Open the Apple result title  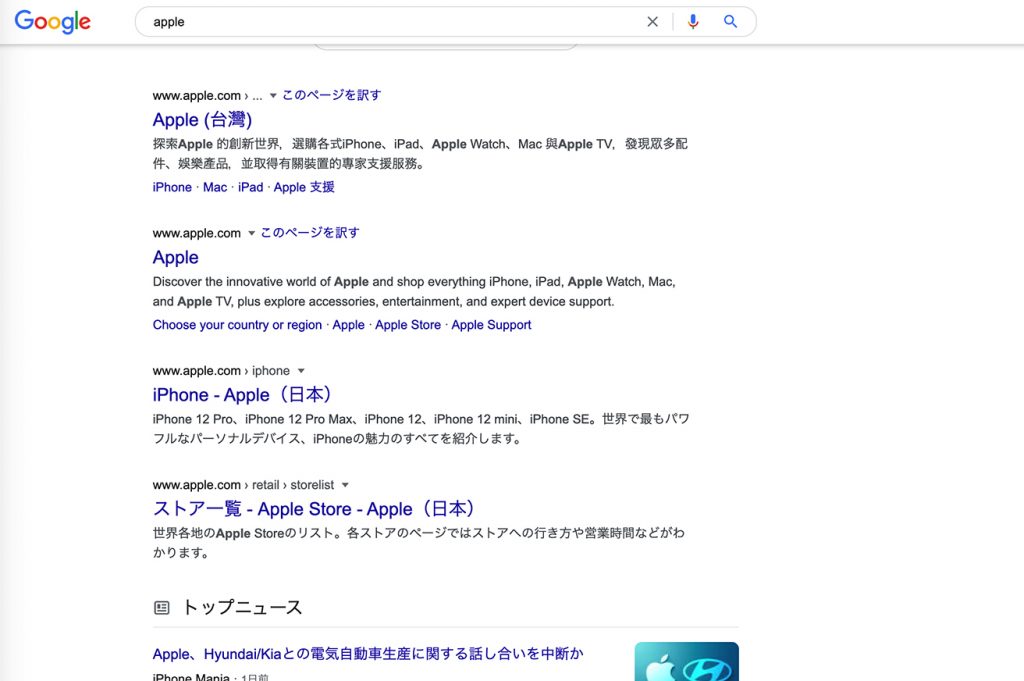click(176, 258)
